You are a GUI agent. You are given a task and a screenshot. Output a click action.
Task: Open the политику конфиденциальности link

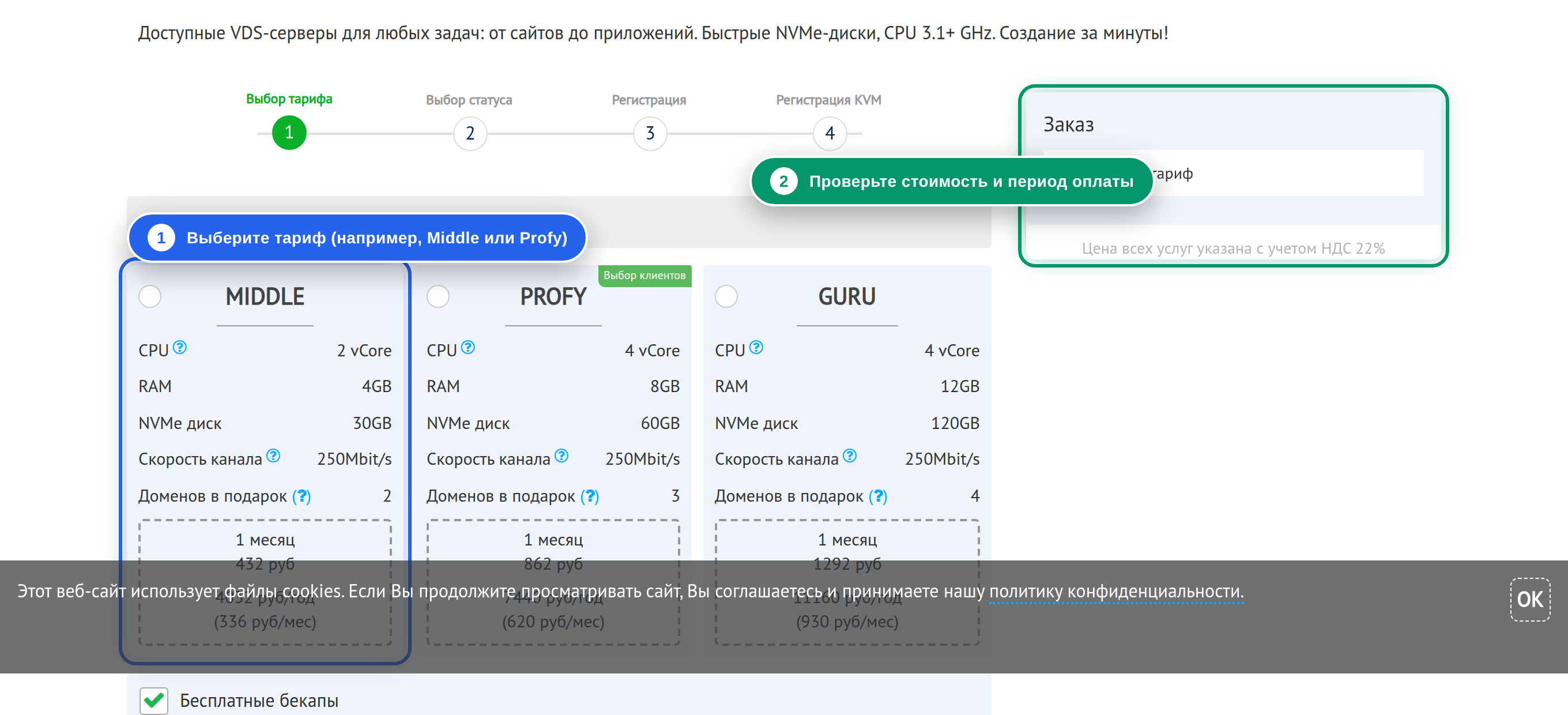[x=1115, y=592]
